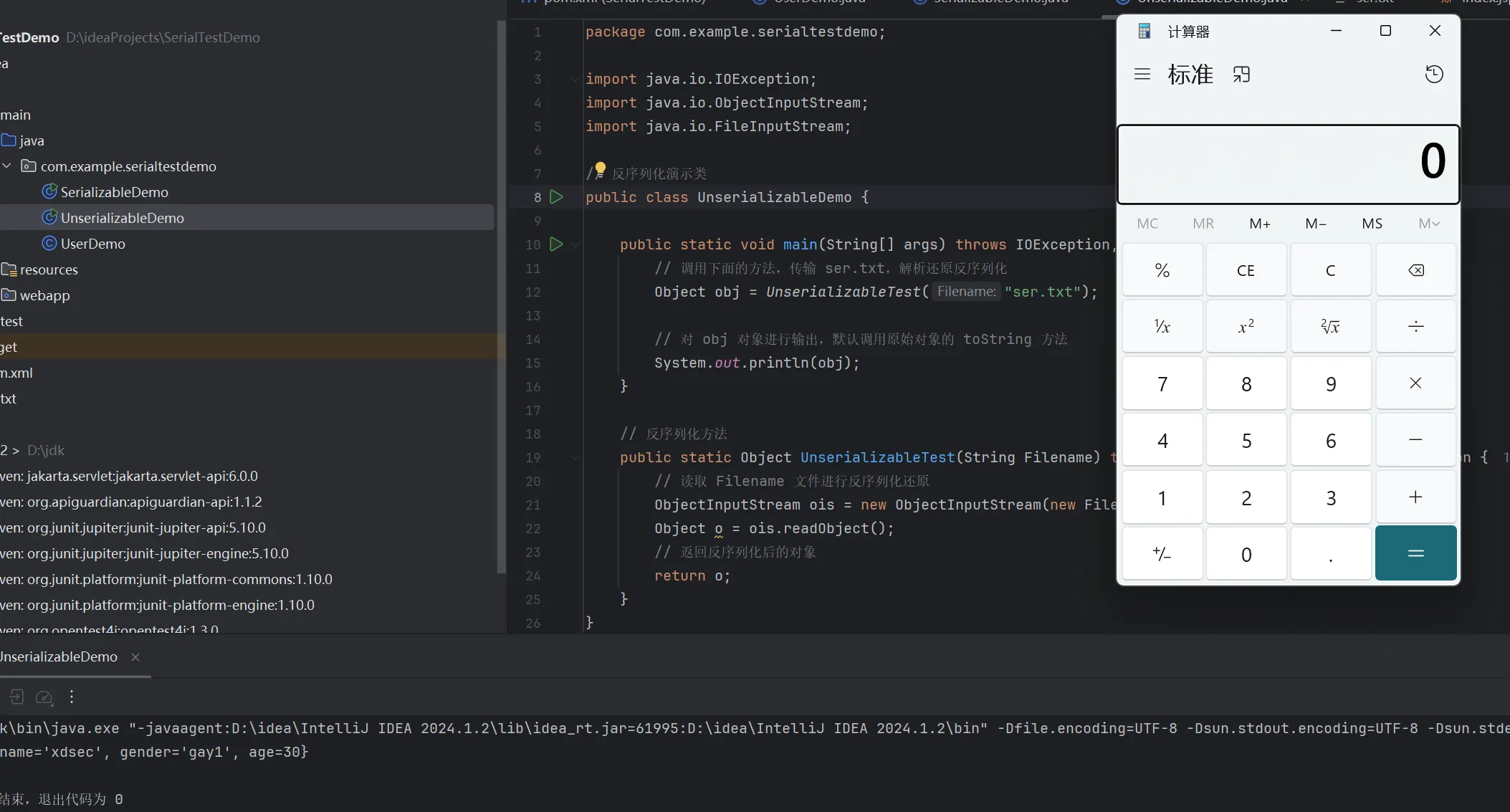Open the calculator memory list dropdown (M∨)
Viewport: 1510px width, 812px height.
[x=1428, y=224]
